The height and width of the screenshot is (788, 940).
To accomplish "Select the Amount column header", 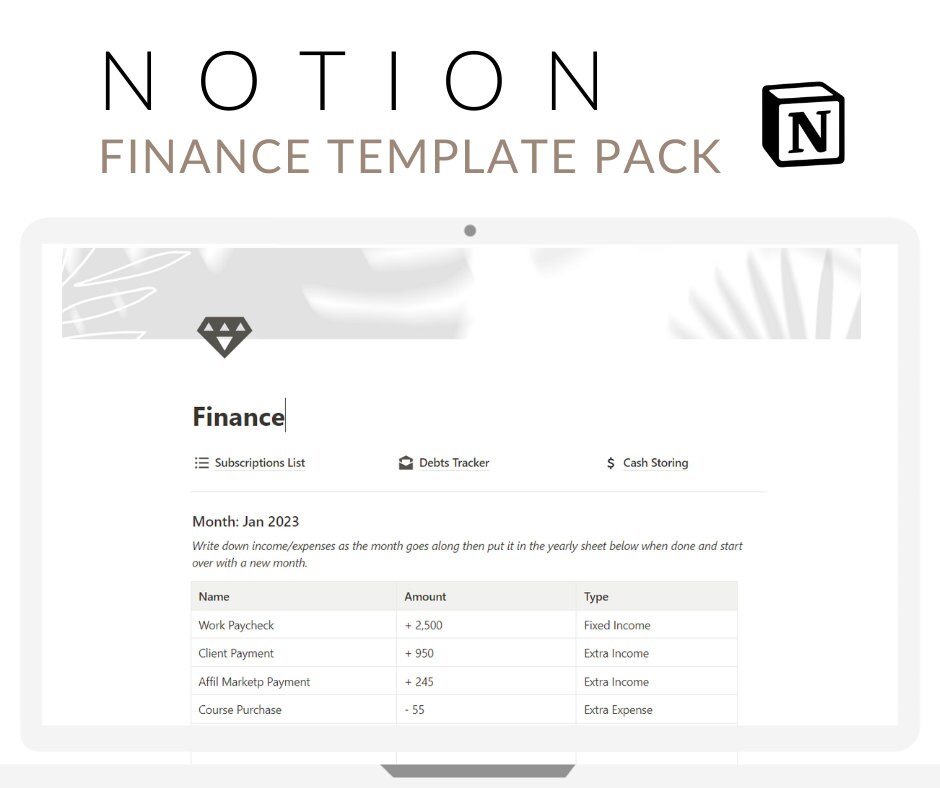I will [x=486, y=597].
